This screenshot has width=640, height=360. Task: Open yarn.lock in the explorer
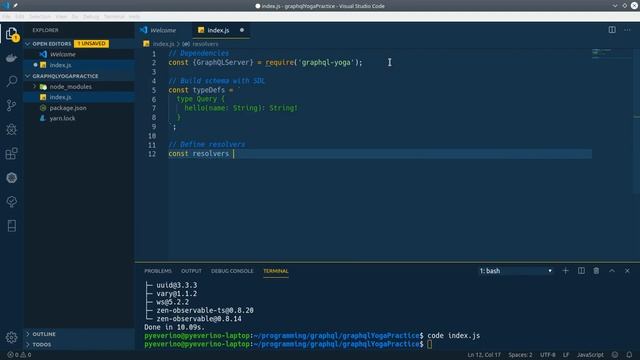[79, 118]
